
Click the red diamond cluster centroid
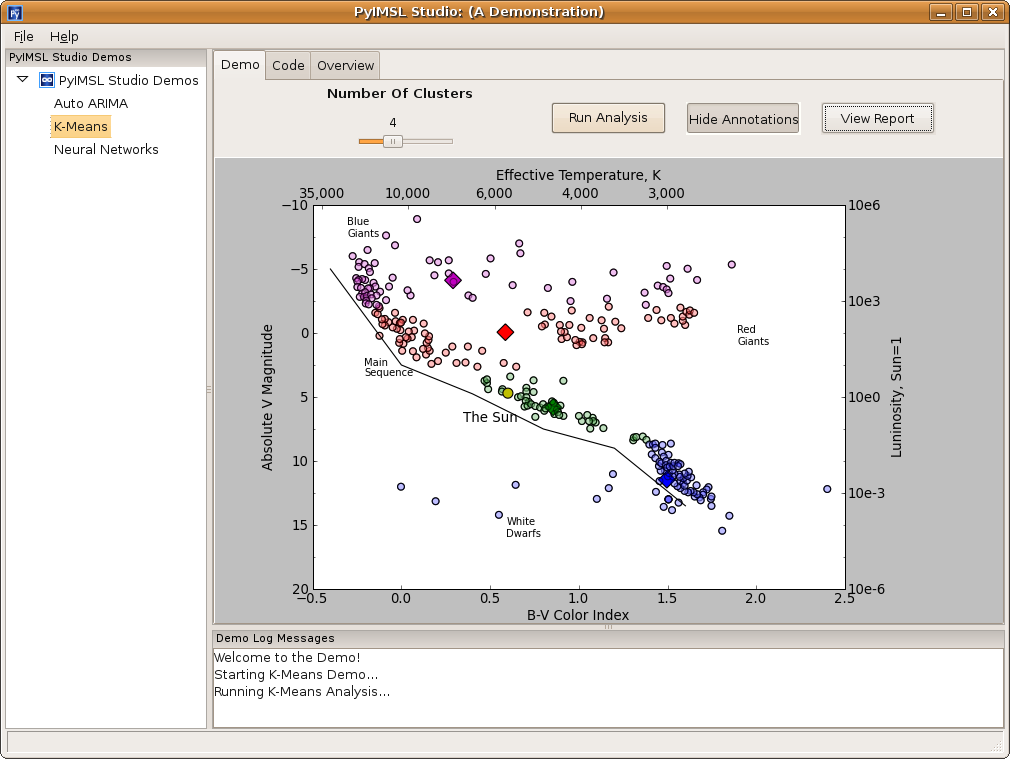point(506,332)
